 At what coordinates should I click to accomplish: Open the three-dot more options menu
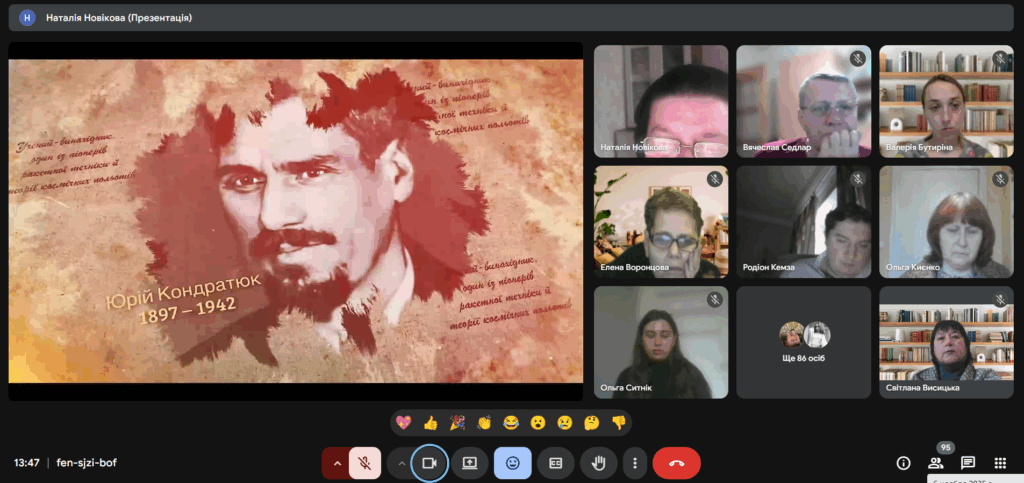coord(635,463)
